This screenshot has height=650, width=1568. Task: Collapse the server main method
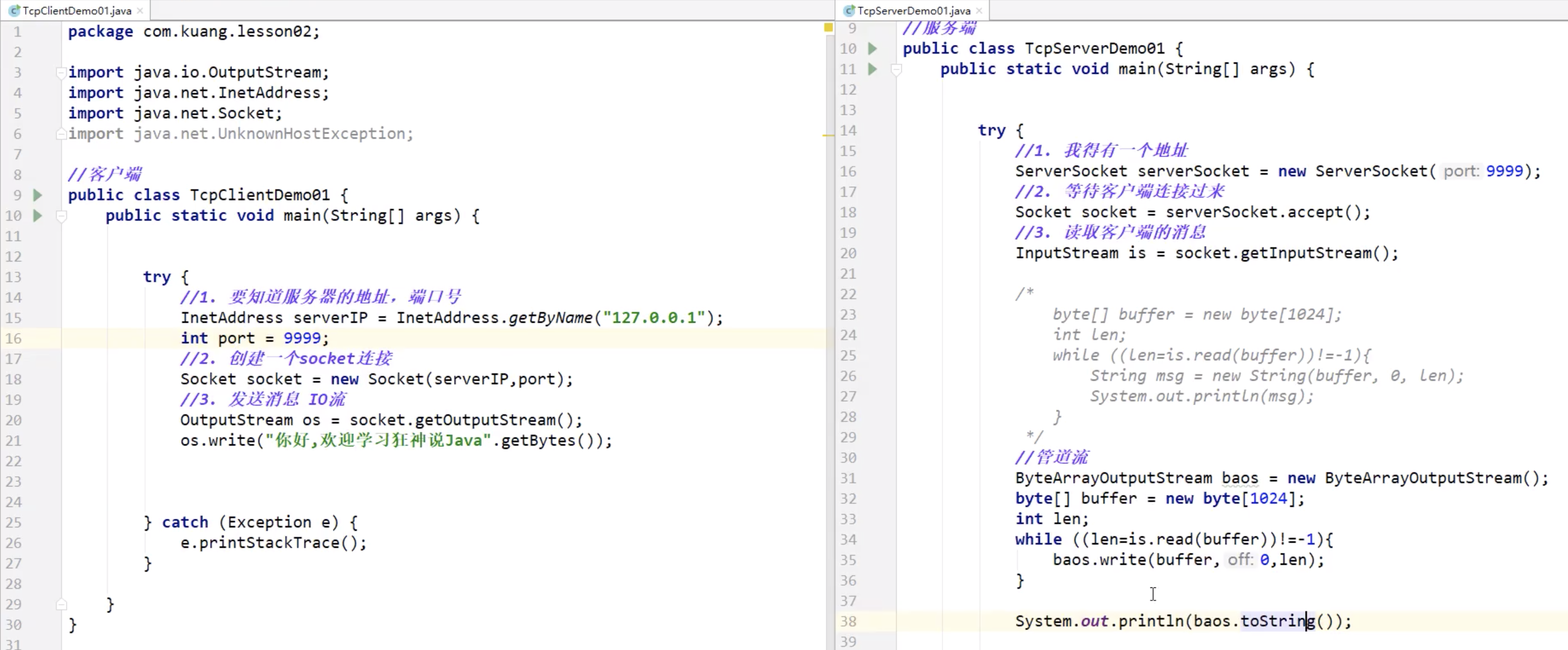tap(896, 69)
